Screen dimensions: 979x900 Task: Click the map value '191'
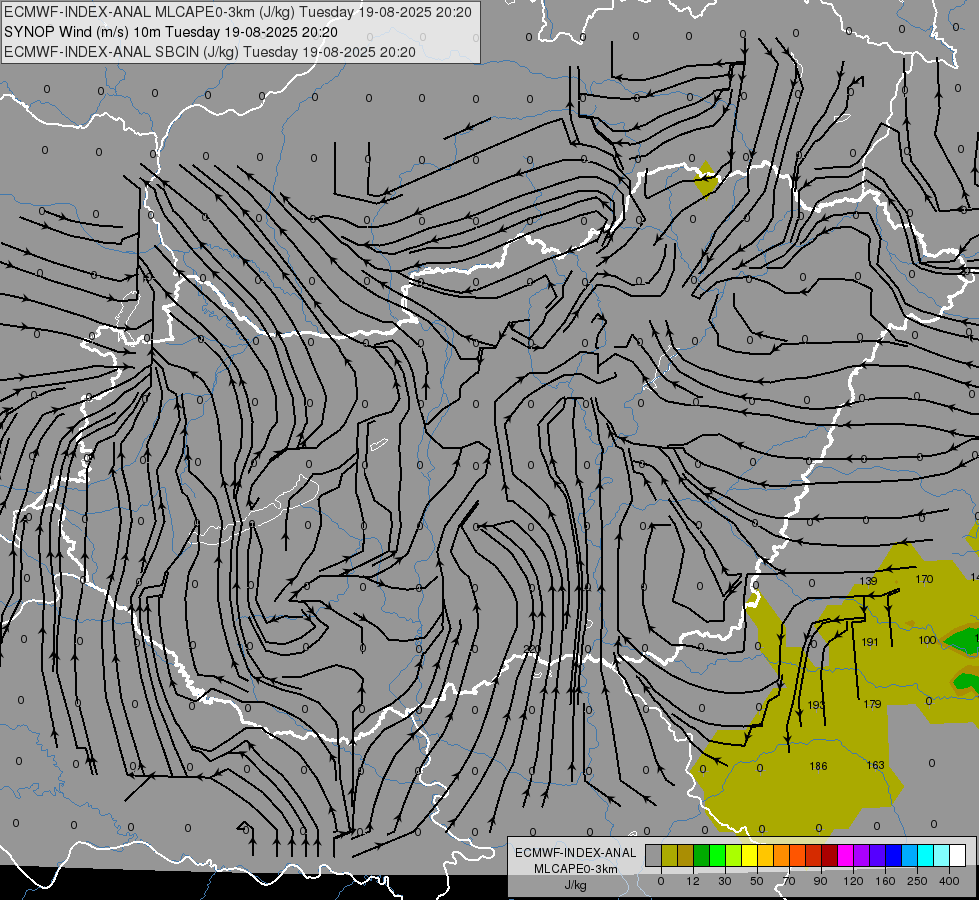coord(870,642)
